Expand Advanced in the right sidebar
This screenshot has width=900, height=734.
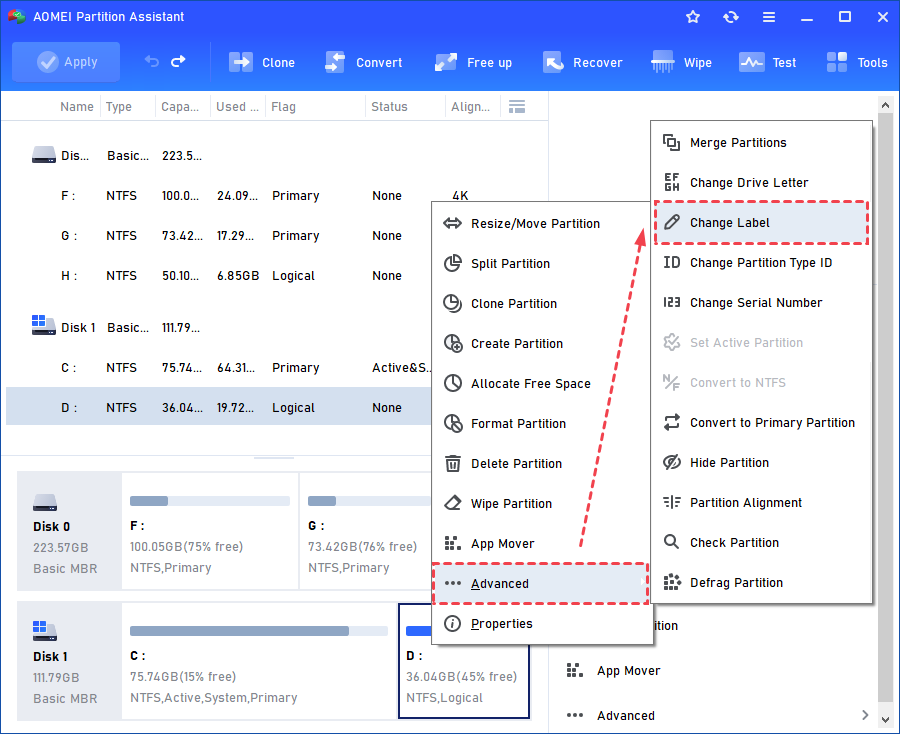[x=716, y=716]
